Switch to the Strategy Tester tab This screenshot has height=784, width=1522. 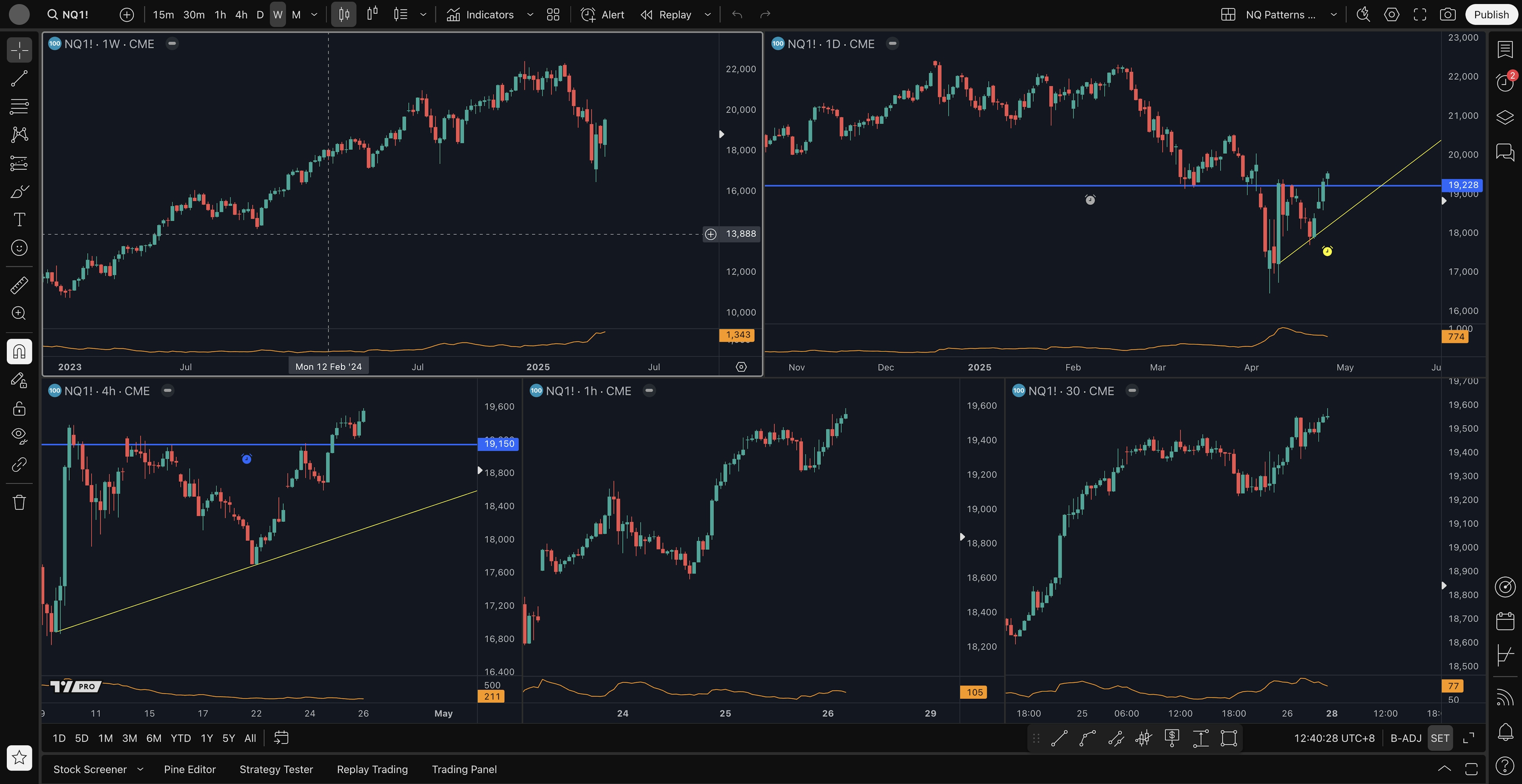pos(276,769)
